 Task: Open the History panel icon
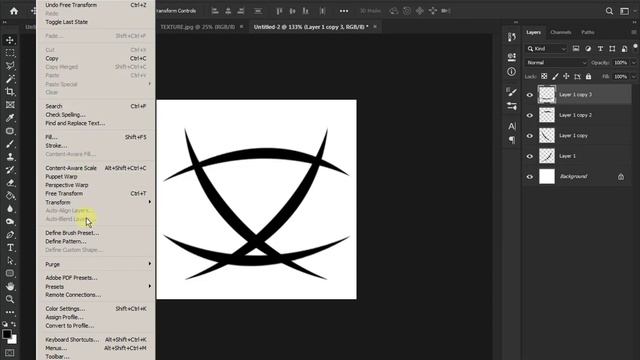coord(511,37)
